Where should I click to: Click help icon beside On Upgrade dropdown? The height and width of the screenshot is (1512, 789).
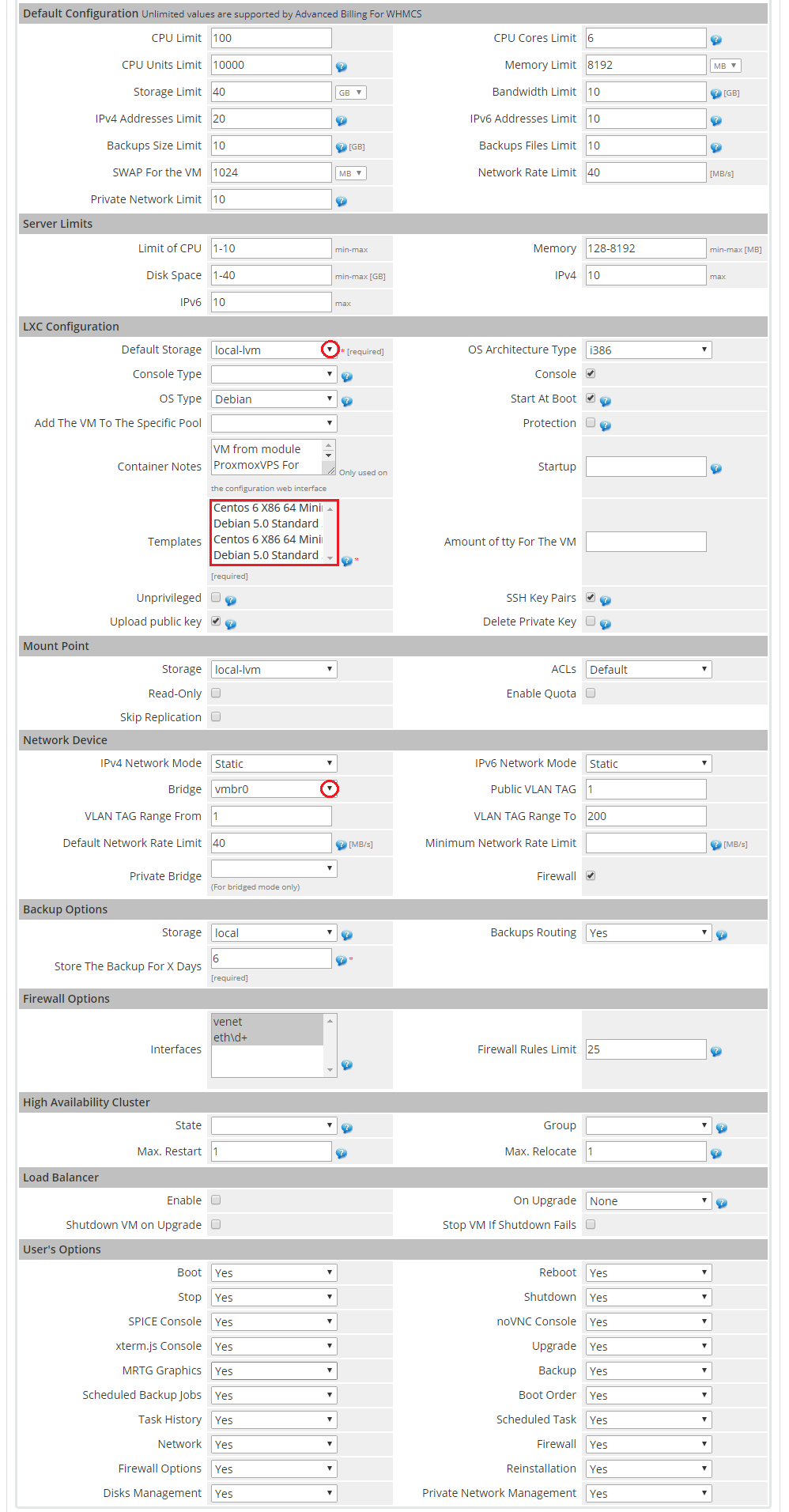721,1203
